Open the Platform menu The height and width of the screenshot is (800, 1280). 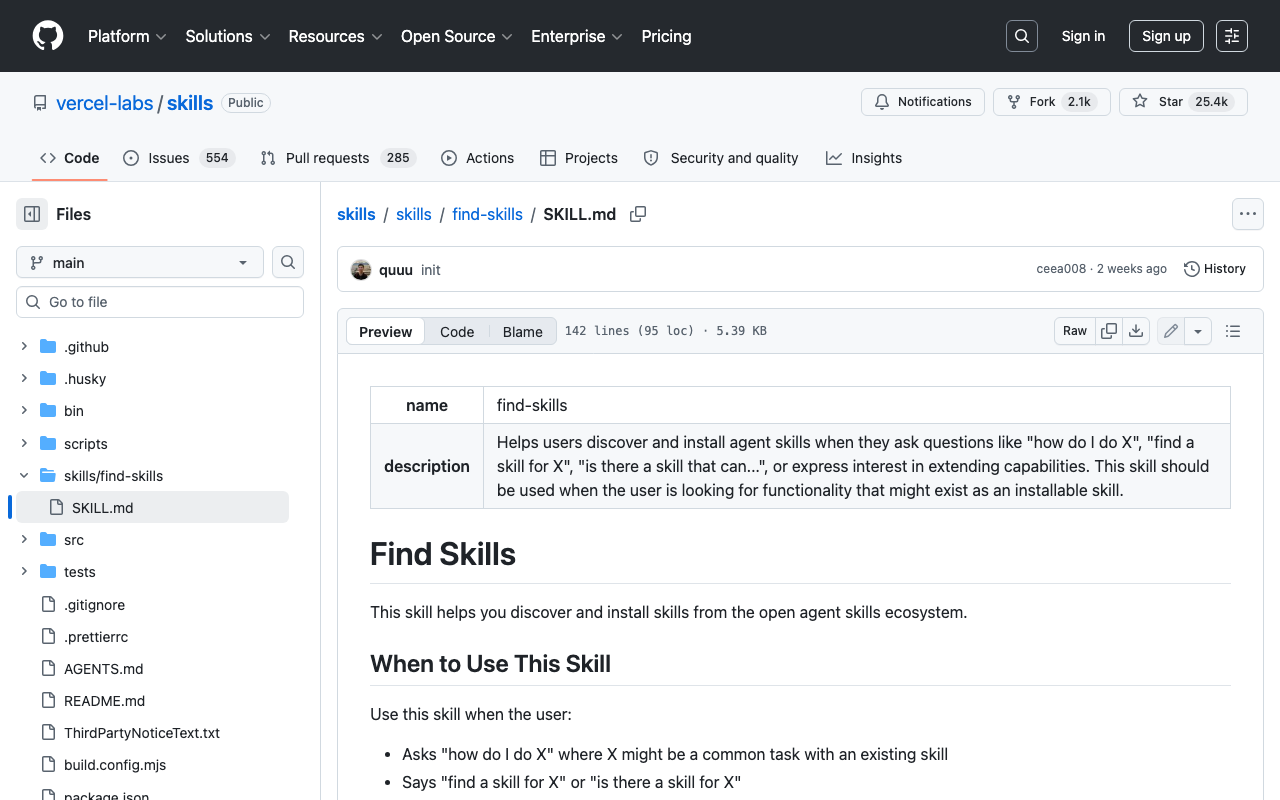pyautogui.click(x=127, y=36)
